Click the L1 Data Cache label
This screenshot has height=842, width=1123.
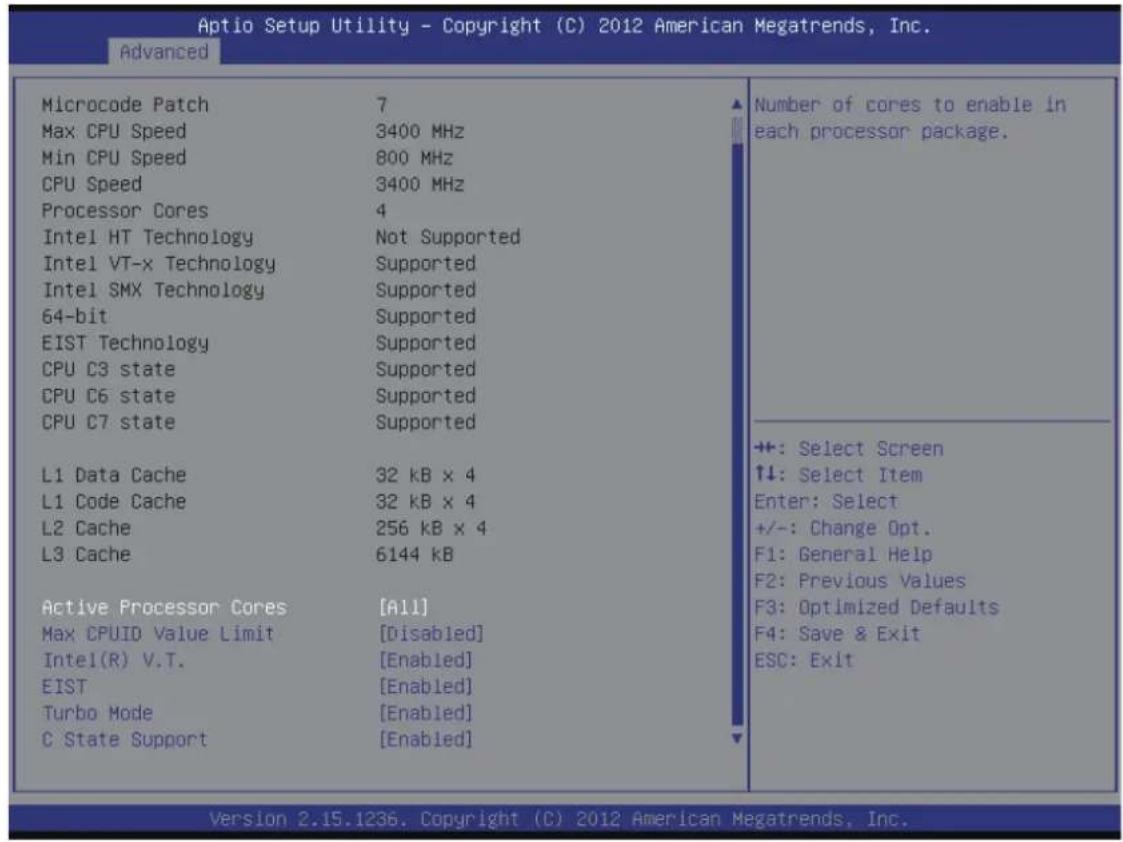coord(114,475)
